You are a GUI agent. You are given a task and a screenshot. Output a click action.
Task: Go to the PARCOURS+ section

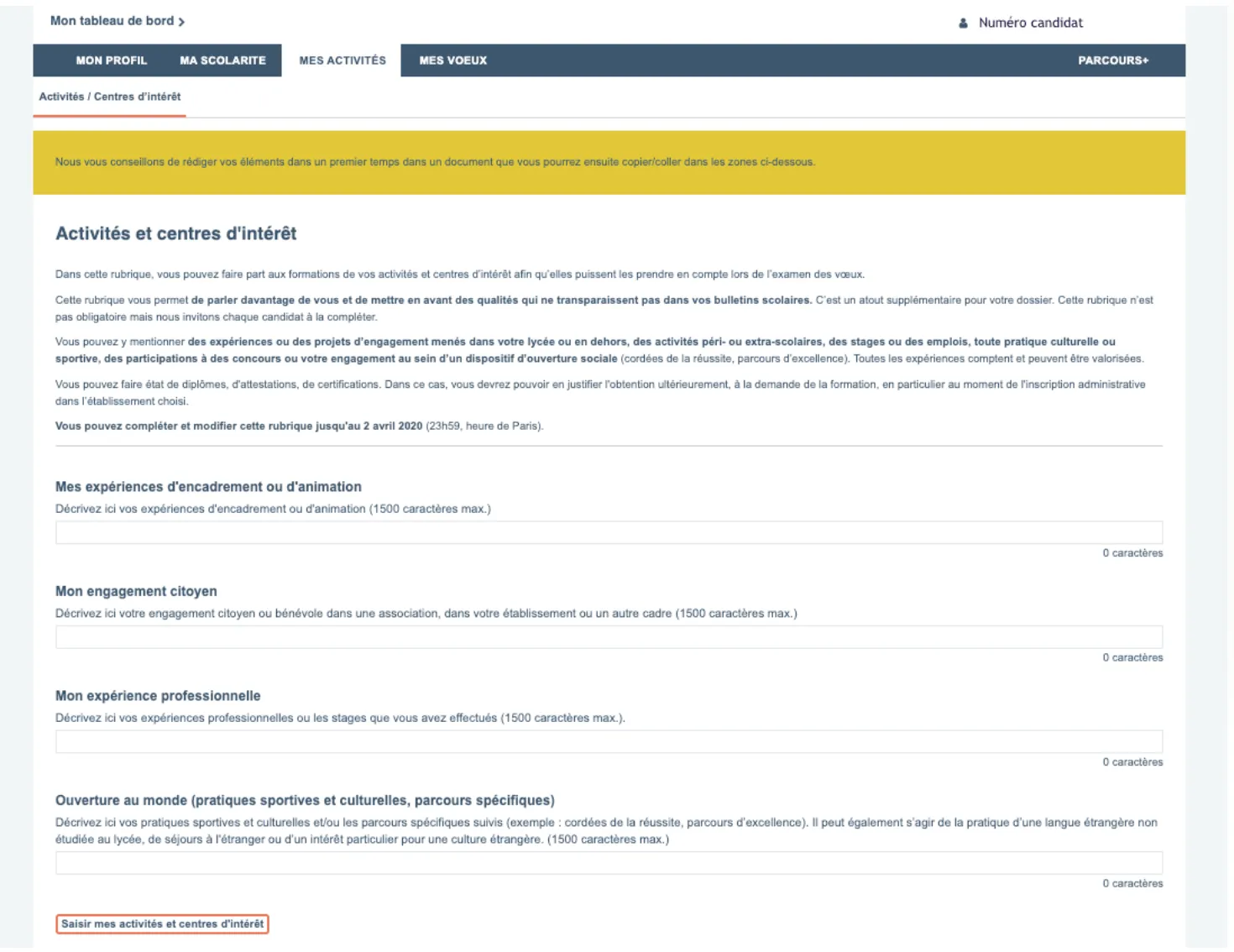tap(1115, 60)
